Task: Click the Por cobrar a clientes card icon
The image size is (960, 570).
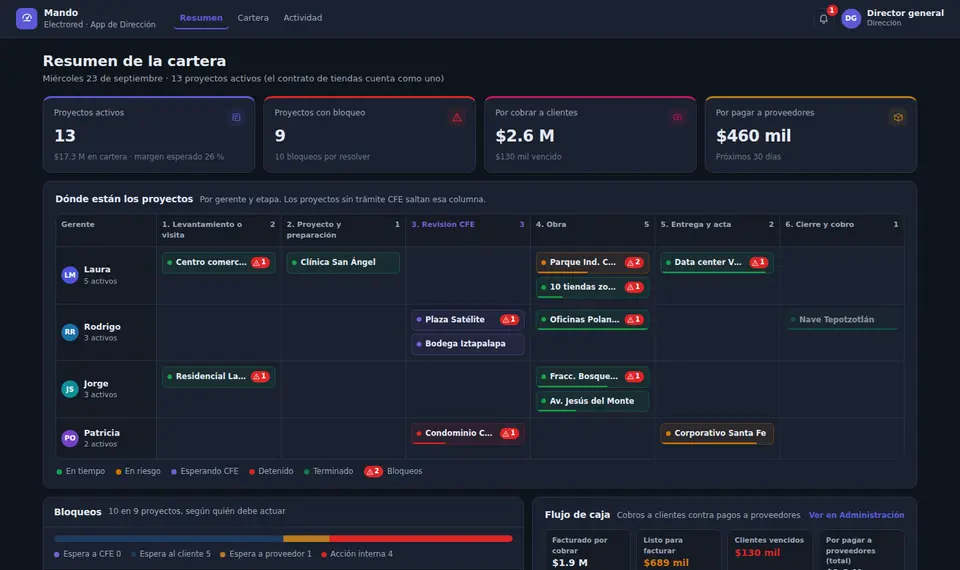Action: point(677,117)
